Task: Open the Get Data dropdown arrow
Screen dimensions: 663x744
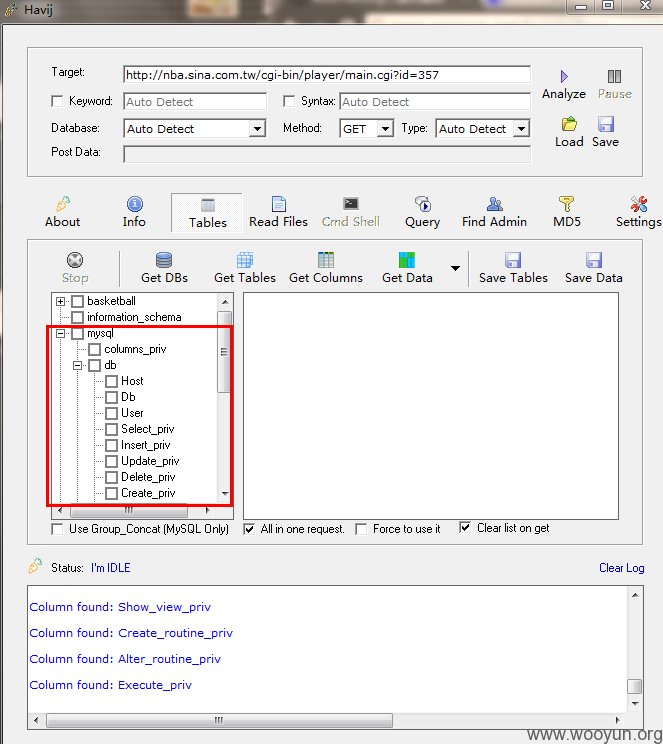Action: coord(455,268)
